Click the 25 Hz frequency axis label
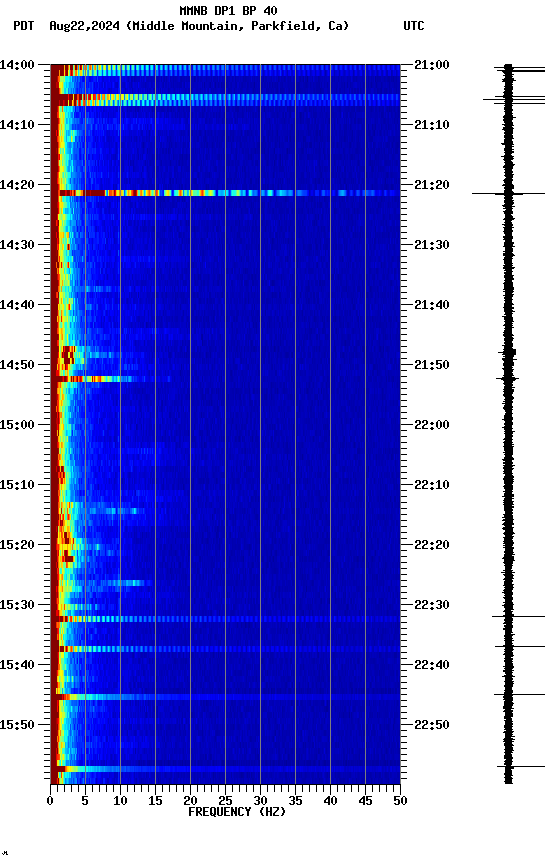The width and height of the screenshot is (552, 864). (x=225, y=801)
